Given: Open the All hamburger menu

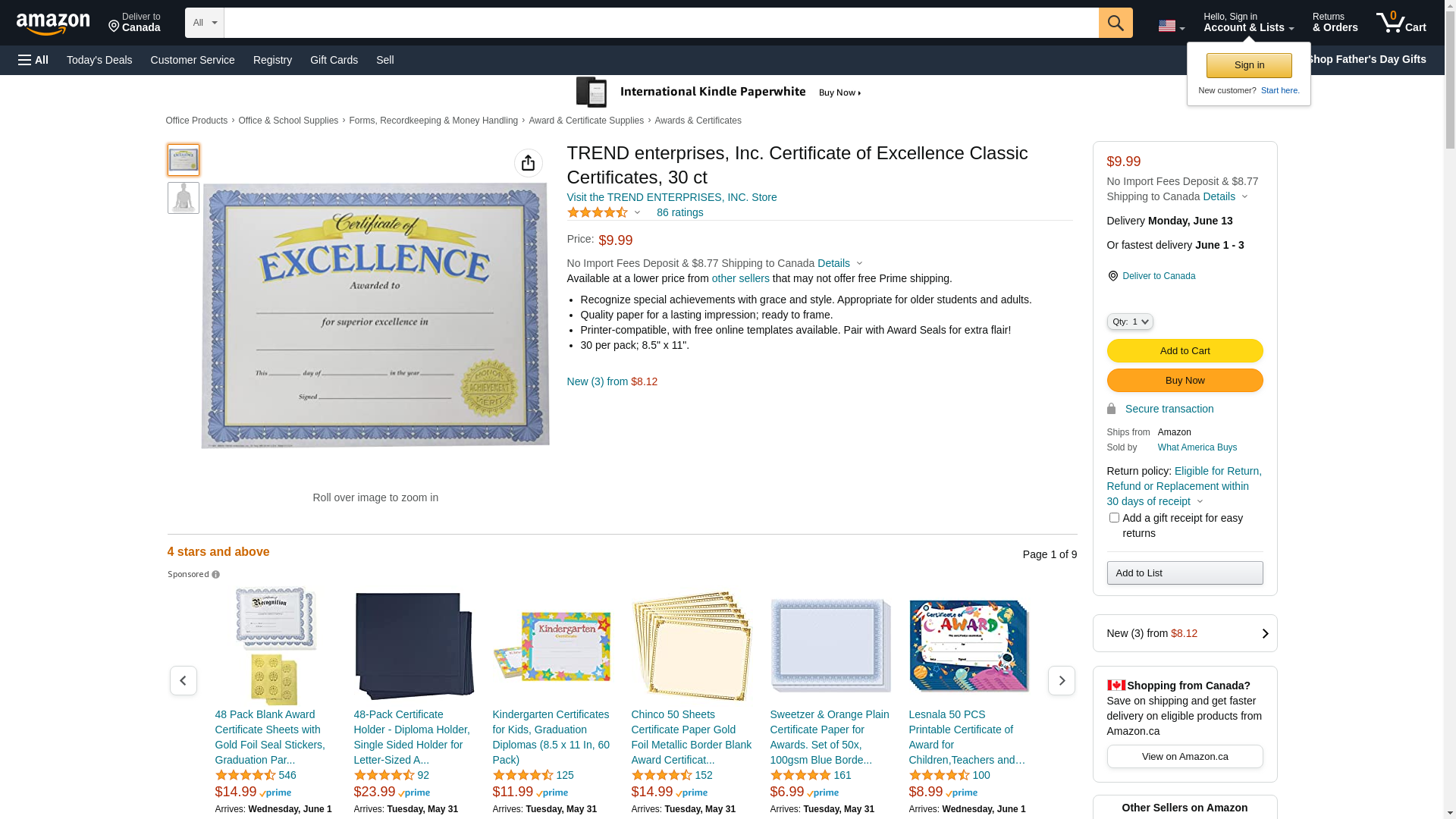Looking at the screenshot, I should click(x=33, y=60).
